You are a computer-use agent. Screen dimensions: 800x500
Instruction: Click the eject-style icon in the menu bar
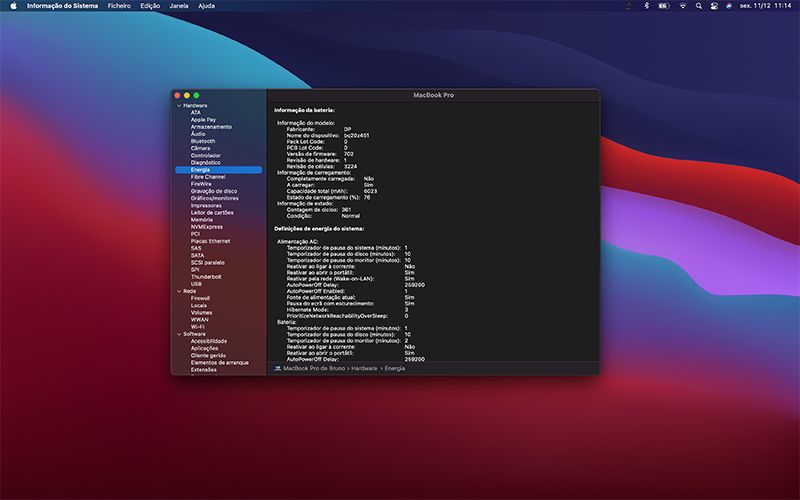tap(629, 6)
